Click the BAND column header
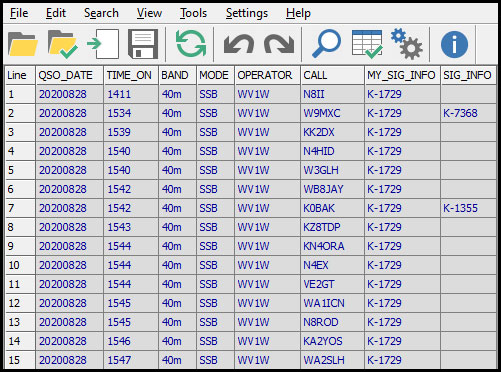 click(x=178, y=75)
